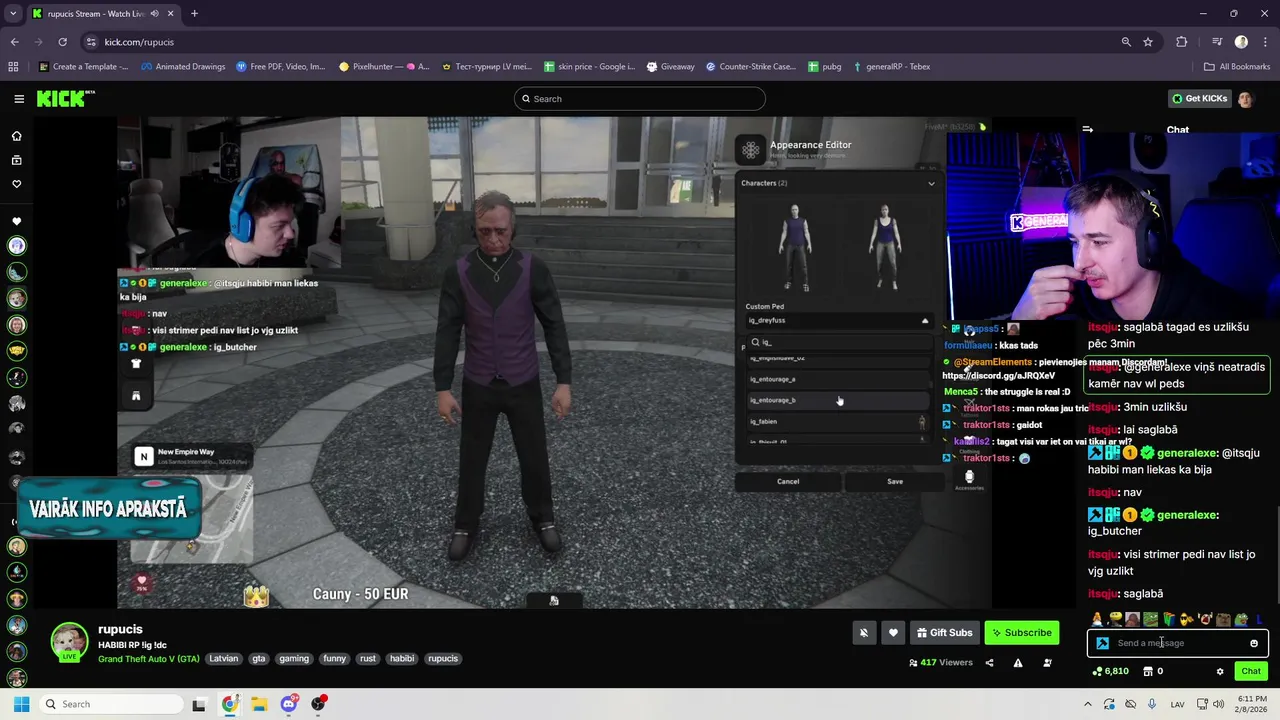Click Save in Appearance Editor

coord(895,481)
